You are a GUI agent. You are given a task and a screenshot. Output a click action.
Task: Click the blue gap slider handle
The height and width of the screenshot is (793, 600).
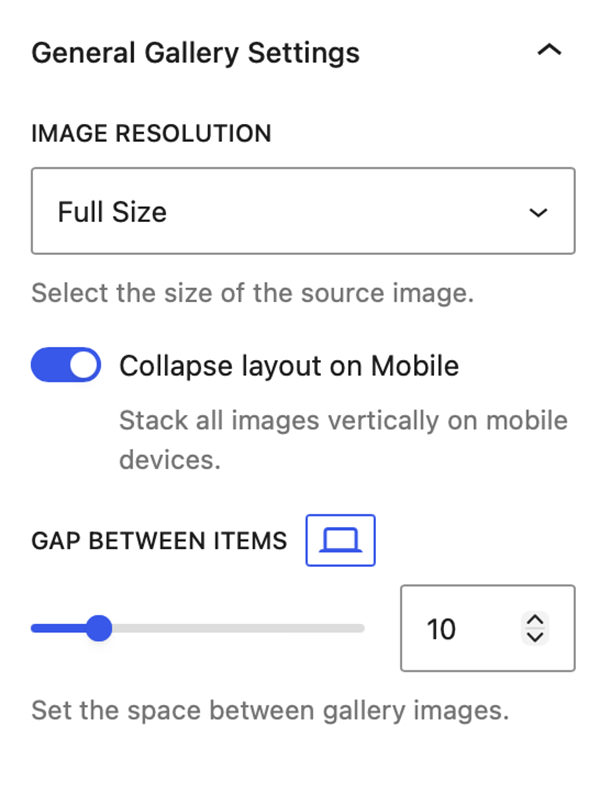point(99,628)
